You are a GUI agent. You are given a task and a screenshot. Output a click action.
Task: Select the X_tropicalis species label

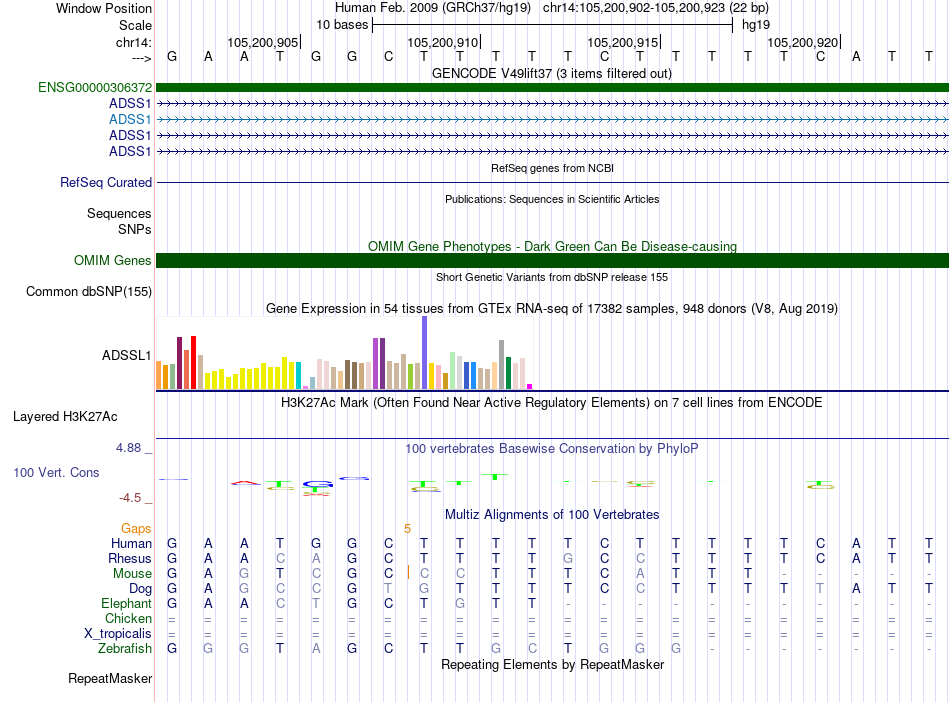[118, 634]
